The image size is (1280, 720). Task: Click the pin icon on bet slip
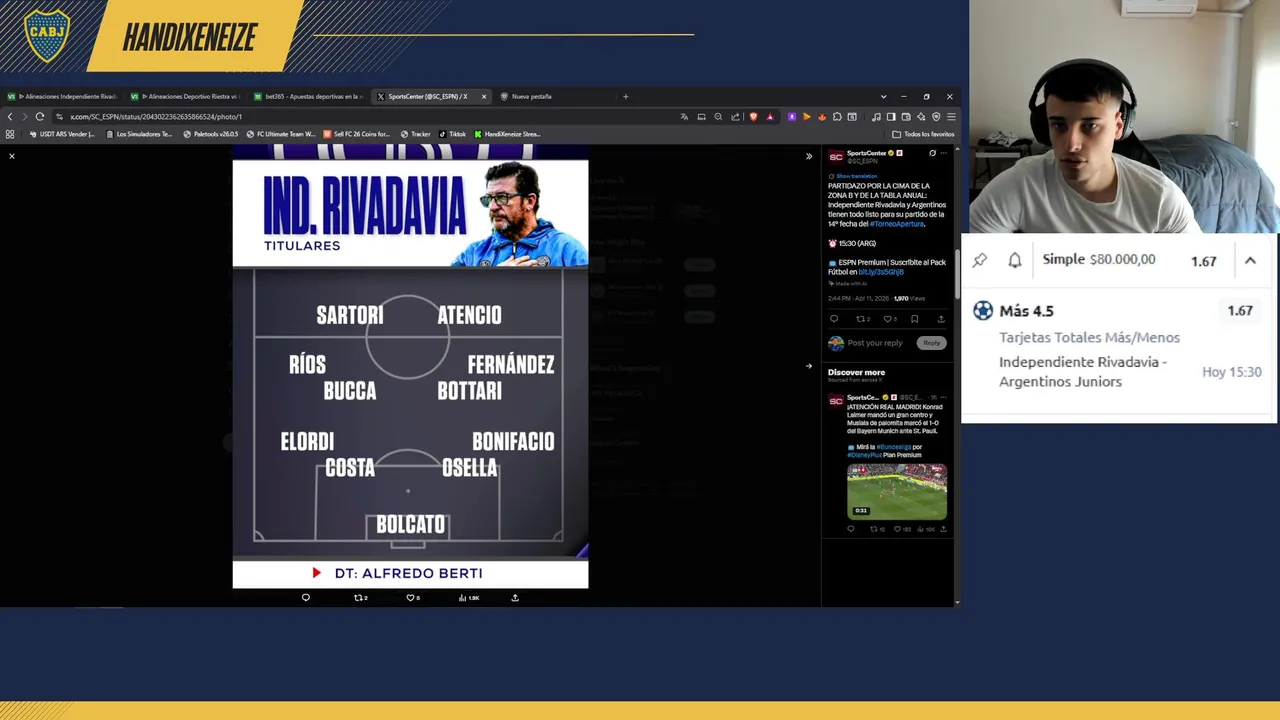(x=980, y=260)
